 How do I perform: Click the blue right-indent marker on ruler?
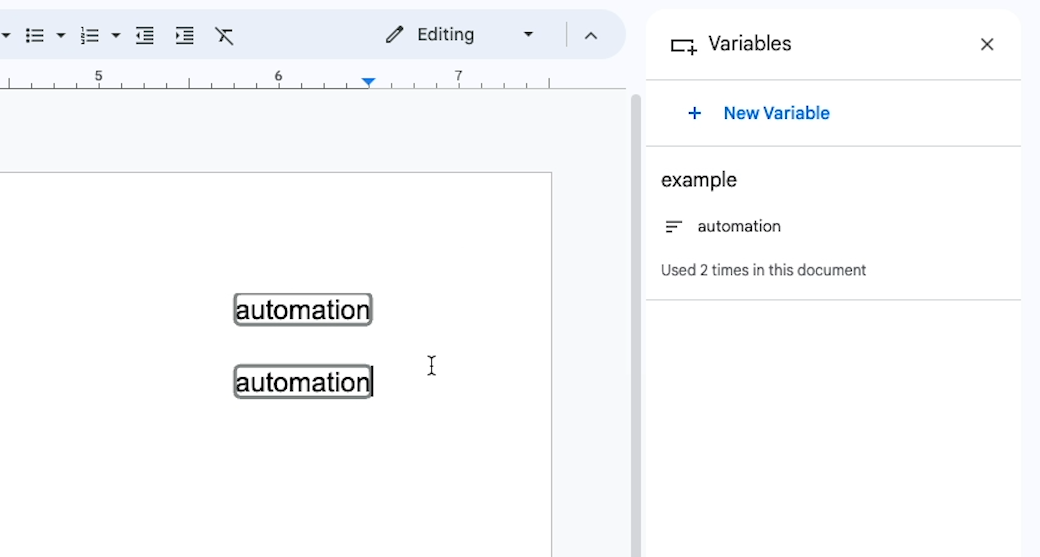coord(369,82)
